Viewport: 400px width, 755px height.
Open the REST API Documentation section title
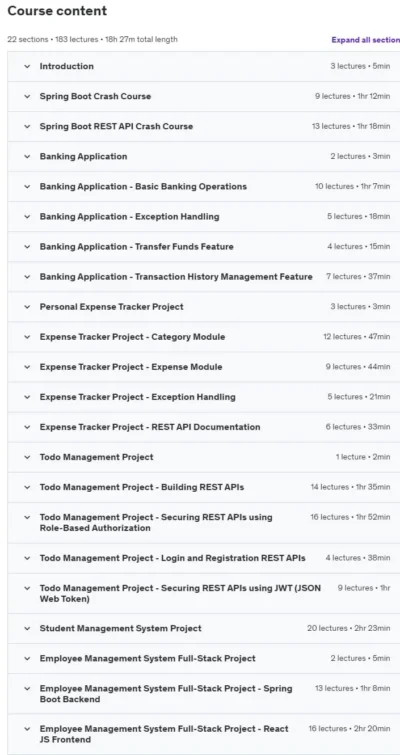(150, 427)
